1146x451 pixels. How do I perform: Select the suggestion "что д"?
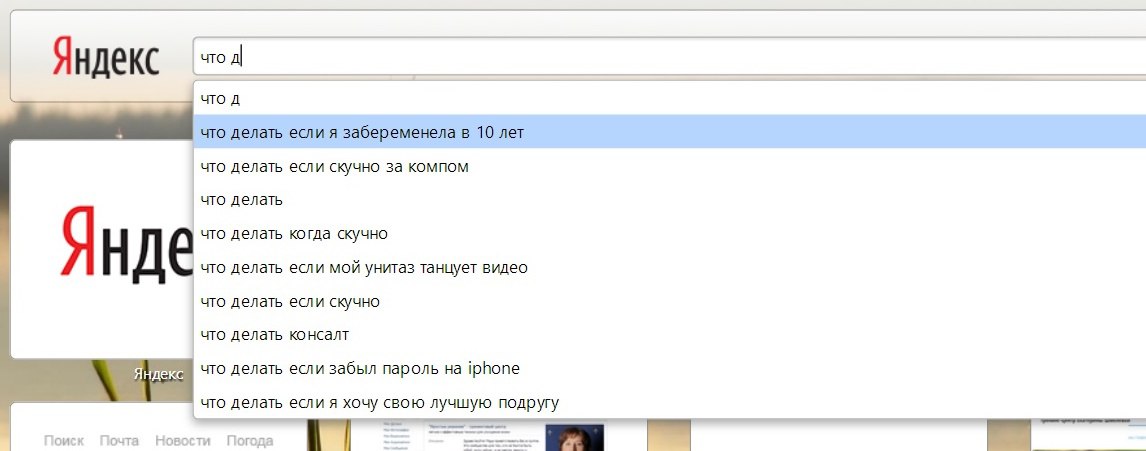[669, 99]
